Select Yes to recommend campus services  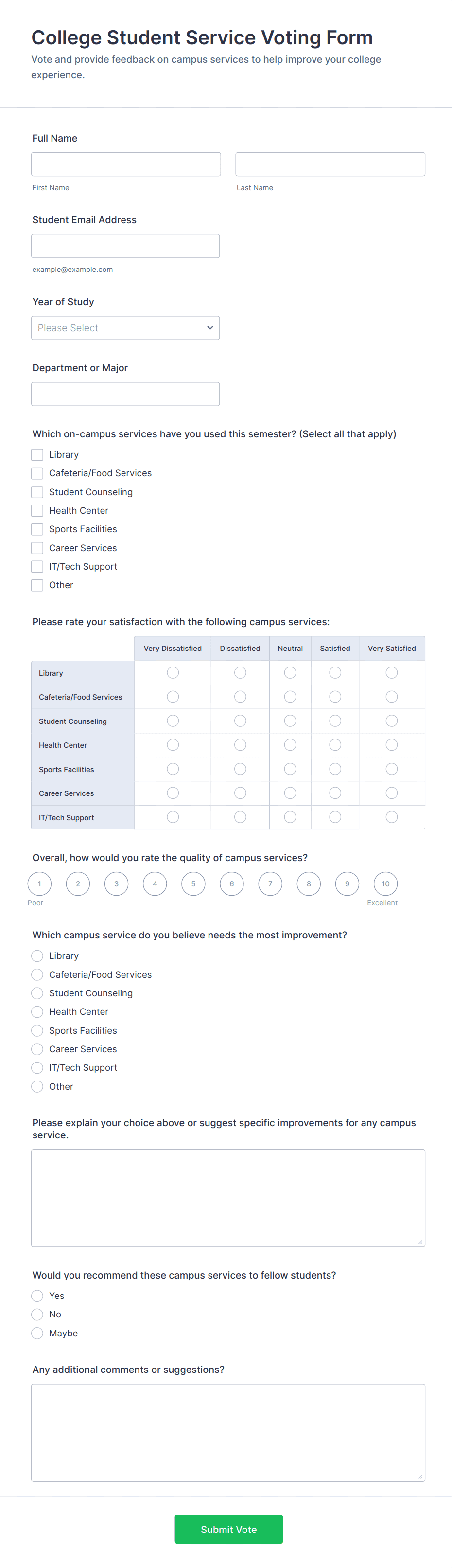click(37, 1296)
